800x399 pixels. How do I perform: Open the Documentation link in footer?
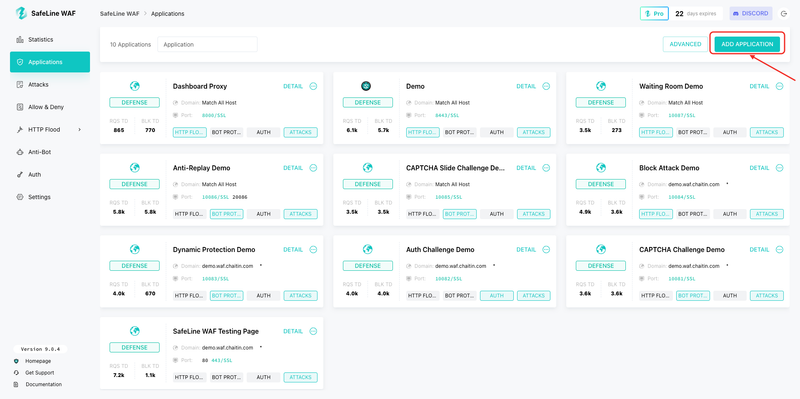point(43,384)
